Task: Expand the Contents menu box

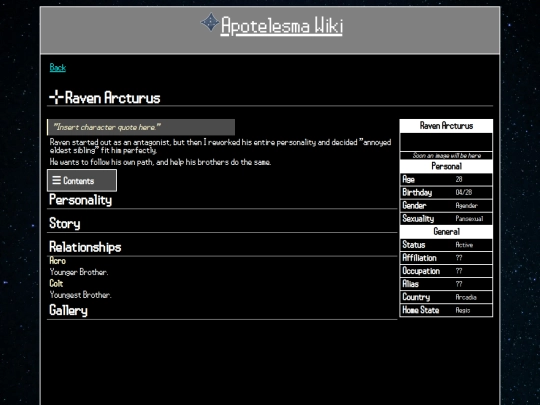Action: tap(82, 180)
